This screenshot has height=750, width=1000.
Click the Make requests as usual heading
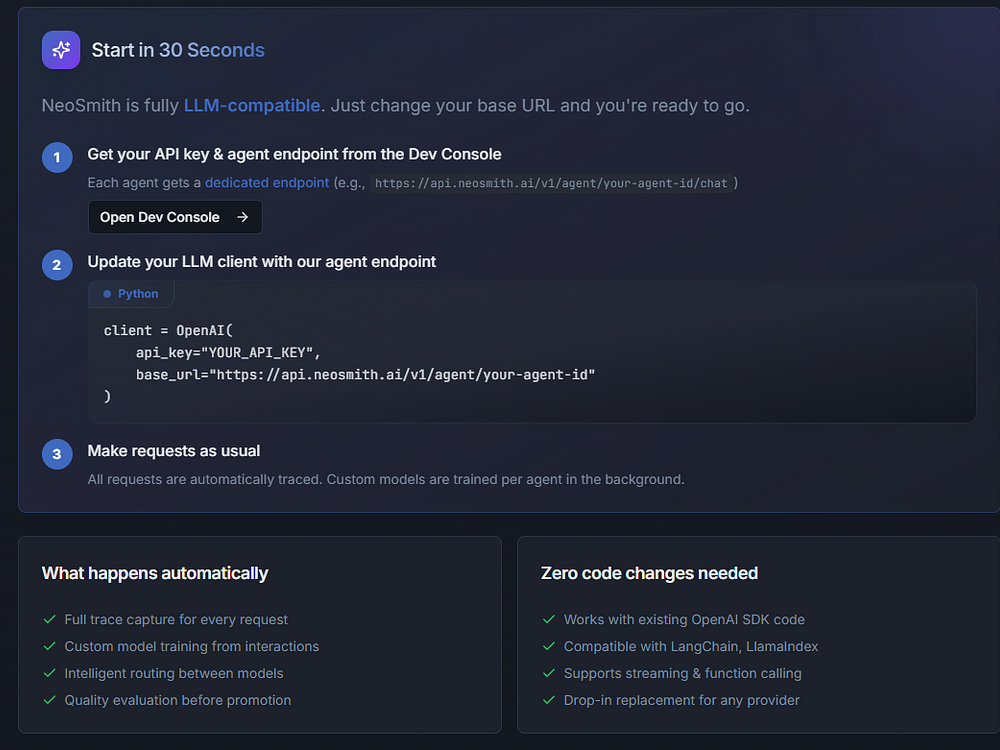pos(174,451)
